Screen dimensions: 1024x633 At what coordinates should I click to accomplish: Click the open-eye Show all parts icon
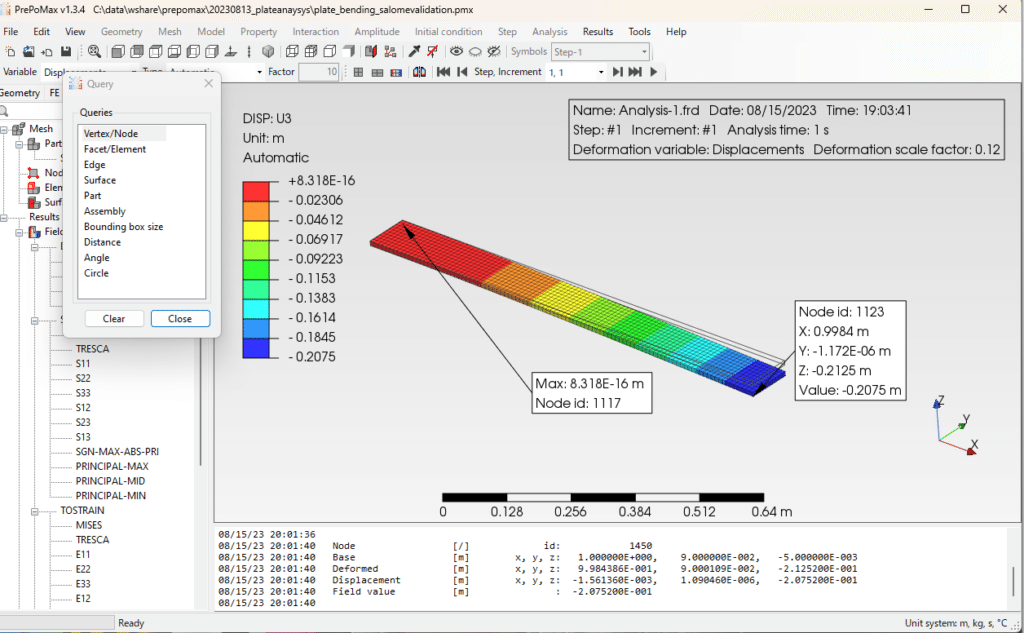(x=457, y=51)
